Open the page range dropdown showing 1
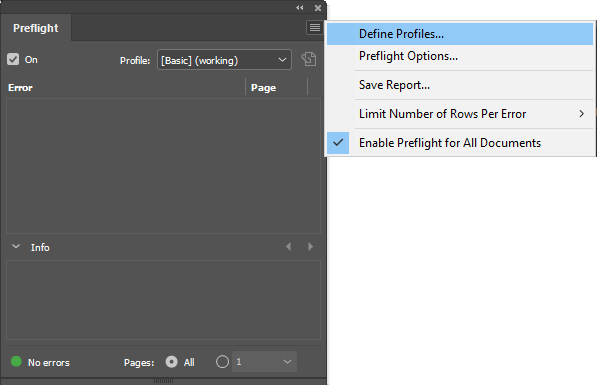This screenshot has height=385, width=597. pyautogui.click(x=264, y=361)
